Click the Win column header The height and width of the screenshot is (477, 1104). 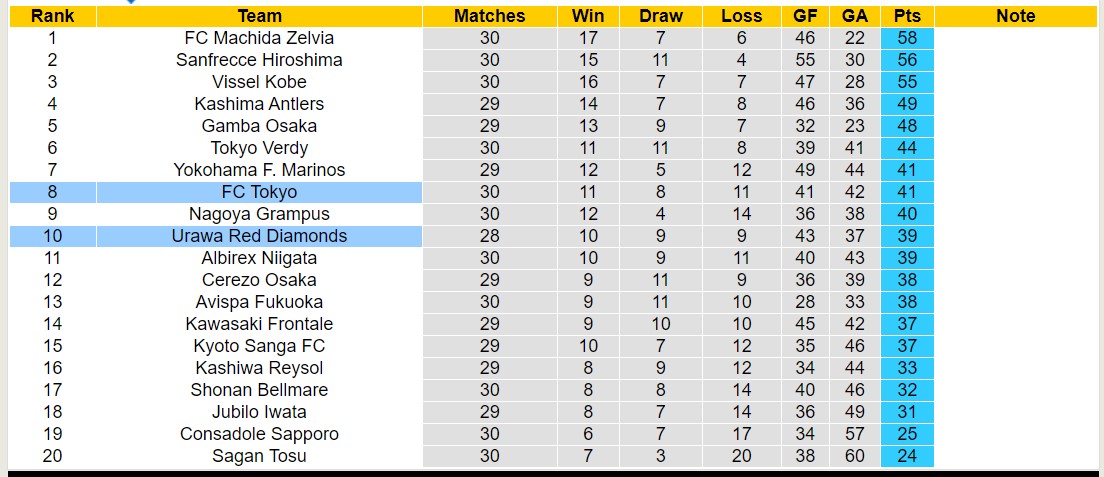coord(588,16)
